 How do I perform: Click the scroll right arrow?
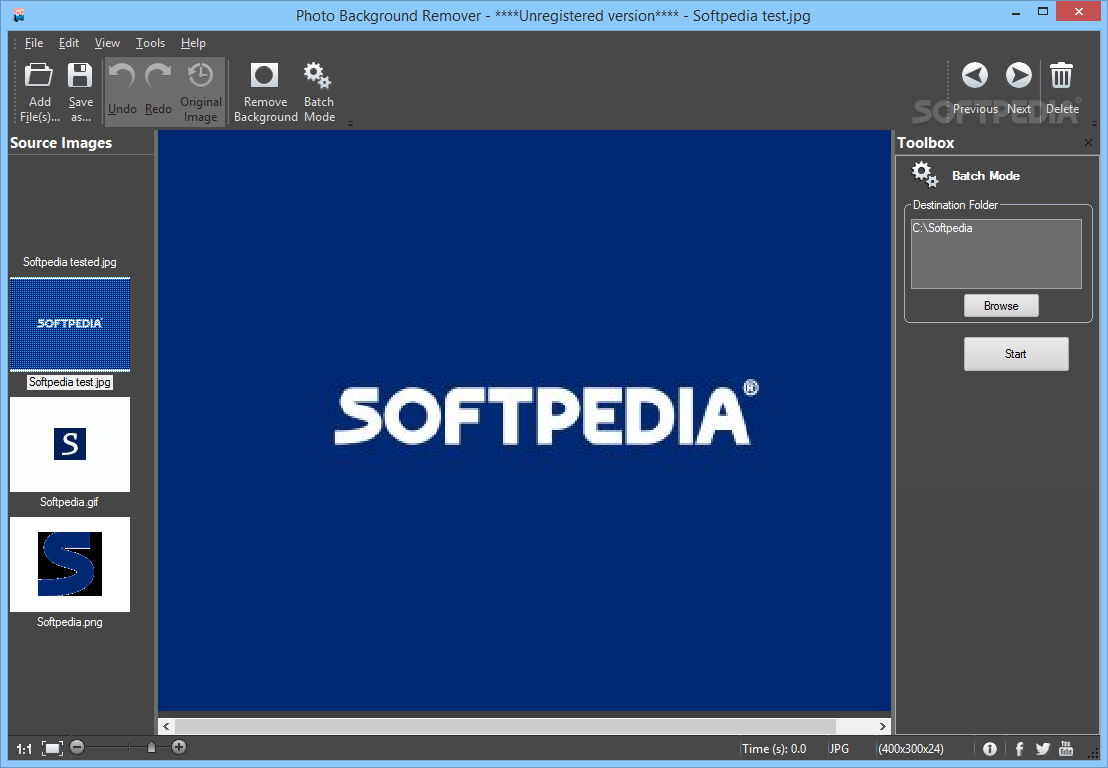(x=883, y=726)
